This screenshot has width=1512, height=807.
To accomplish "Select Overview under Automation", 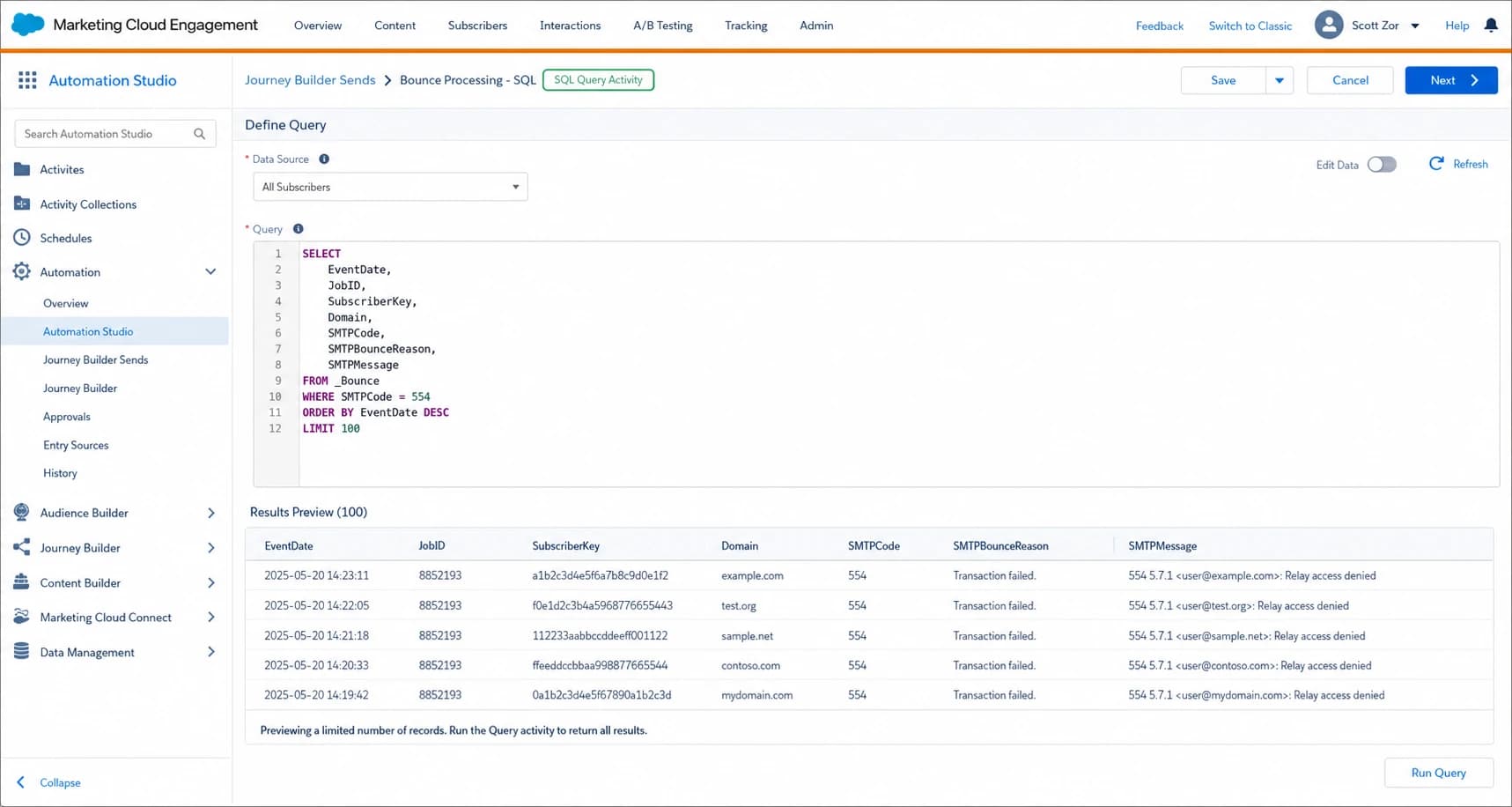I will [x=66, y=303].
